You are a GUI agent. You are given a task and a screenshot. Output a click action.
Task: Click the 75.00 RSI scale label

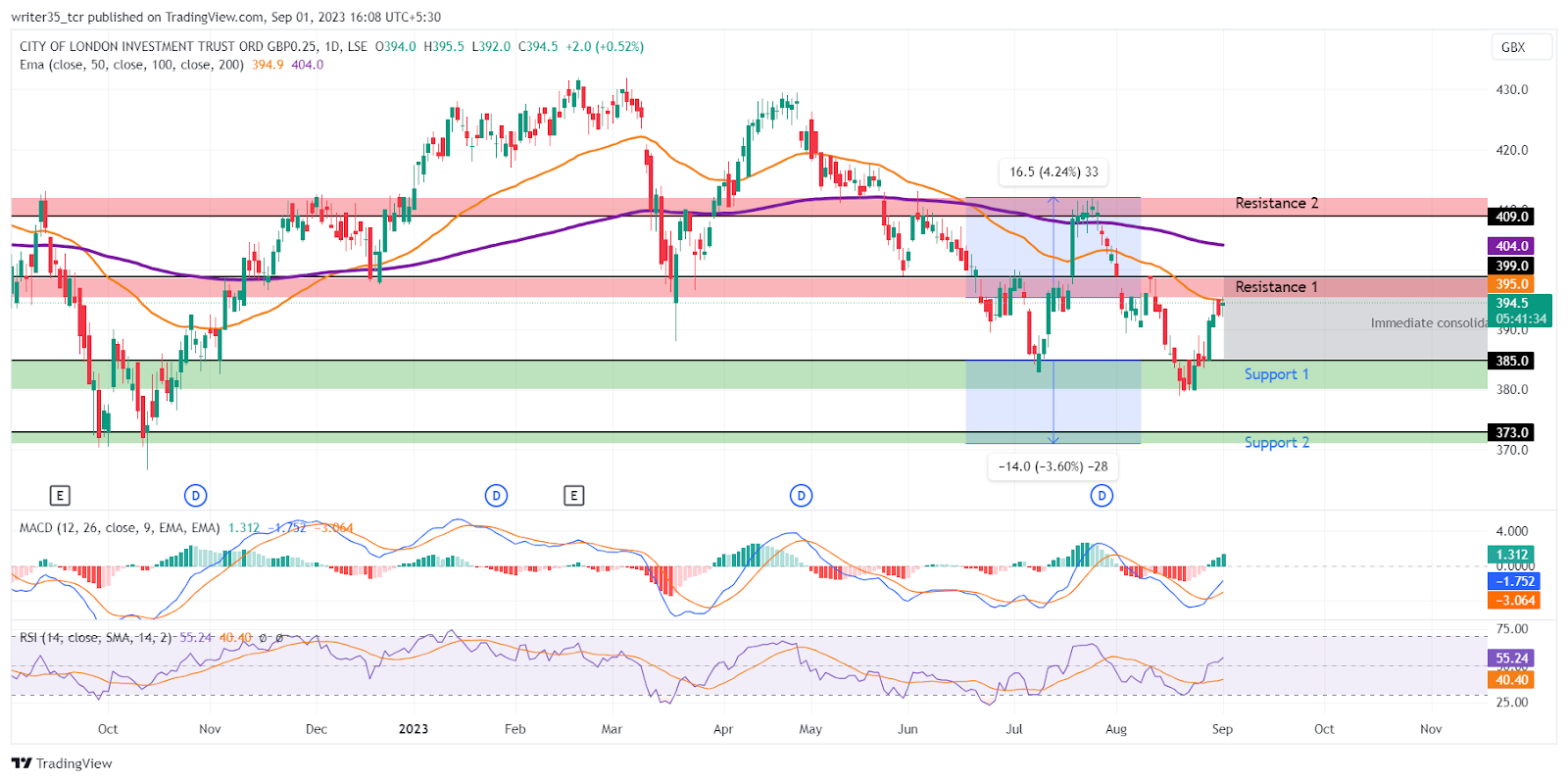click(x=1512, y=629)
